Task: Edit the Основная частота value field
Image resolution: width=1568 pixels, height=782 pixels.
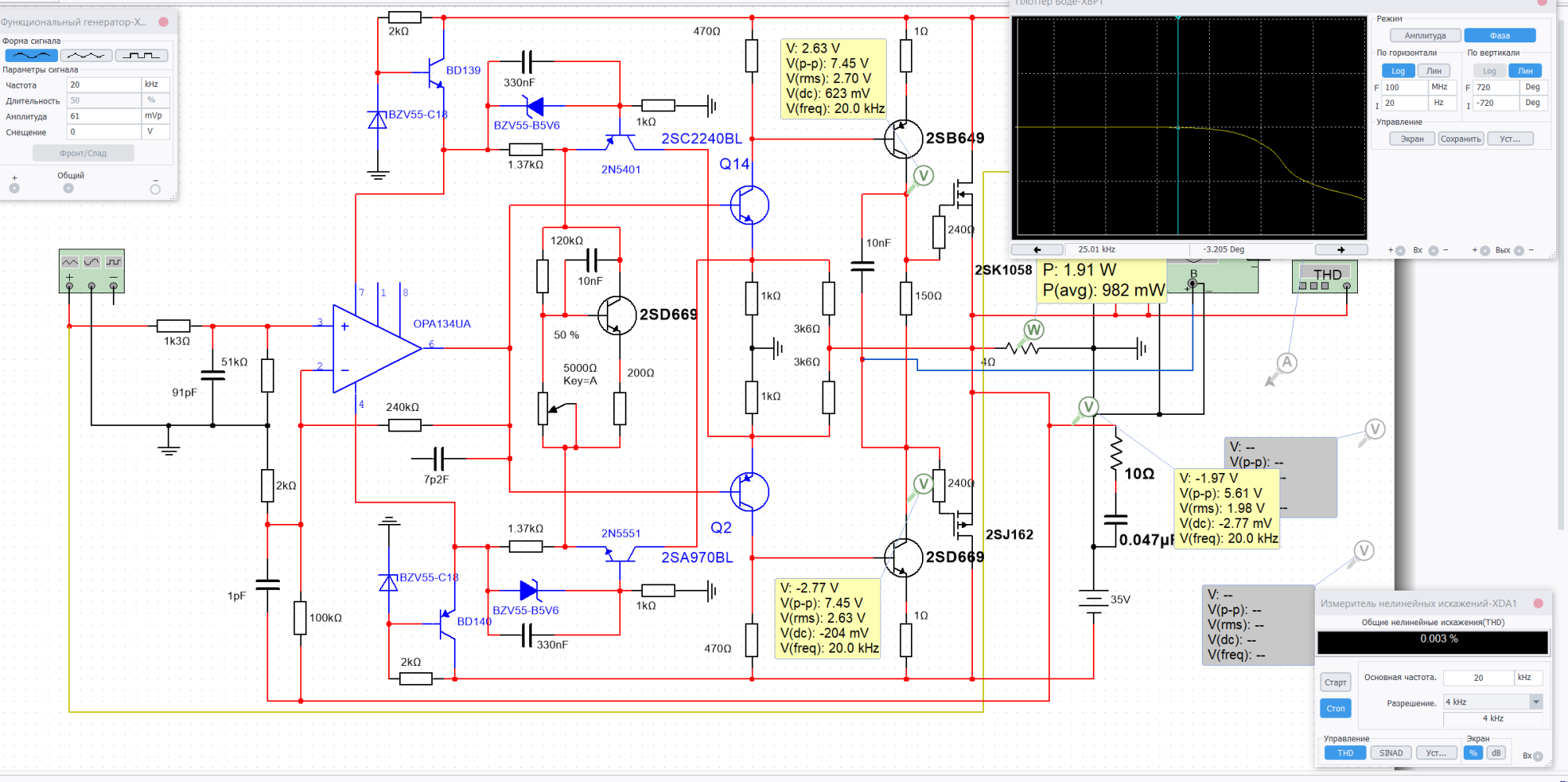Action: pyautogui.click(x=1478, y=678)
